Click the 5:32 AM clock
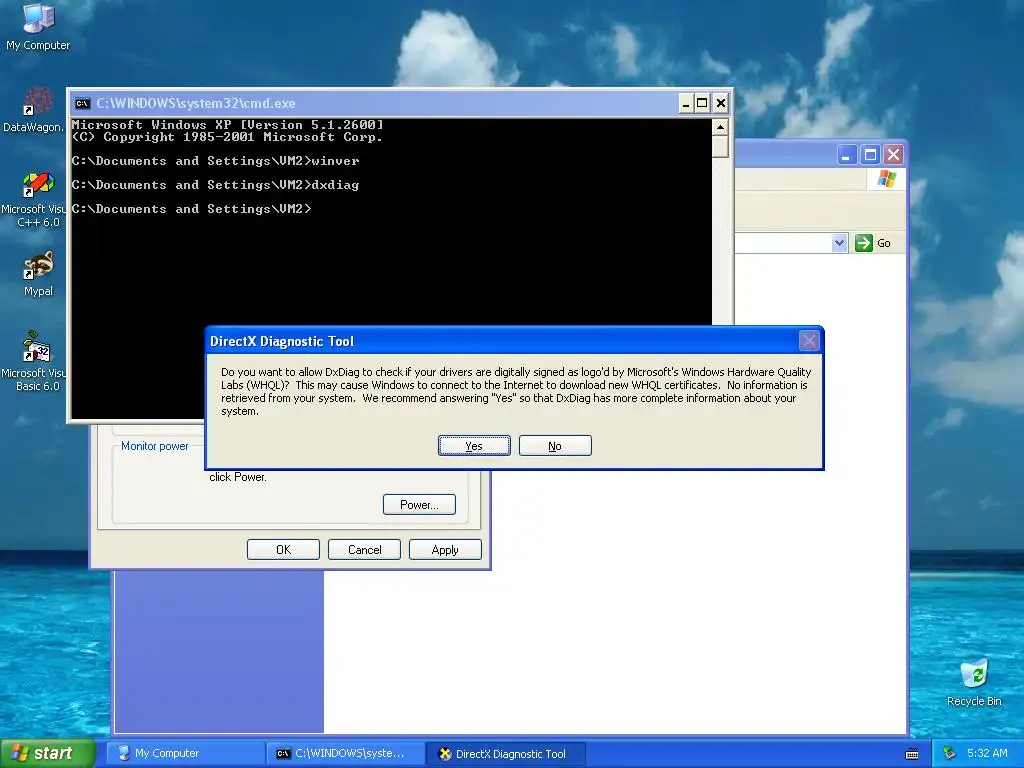1024x768 pixels. pyautogui.click(x=987, y=754)
